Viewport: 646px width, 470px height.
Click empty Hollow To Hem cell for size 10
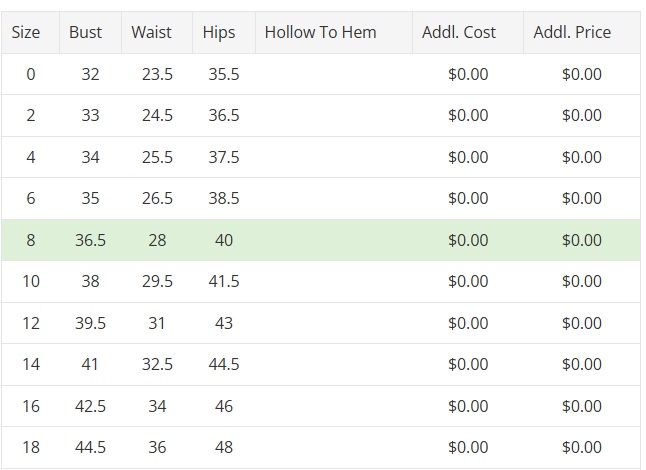334,281
